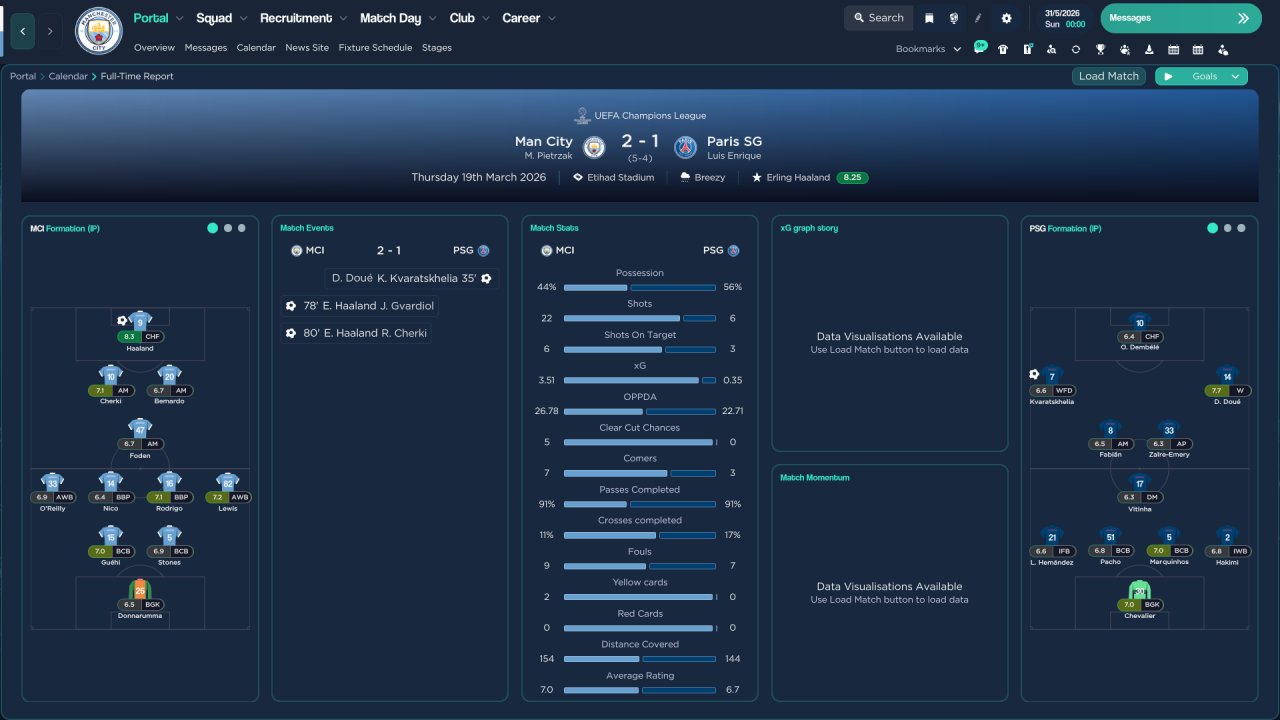The image size is (1280, 720).
Task: Open the Fixture Schedule tab
Action: [375, 48]
